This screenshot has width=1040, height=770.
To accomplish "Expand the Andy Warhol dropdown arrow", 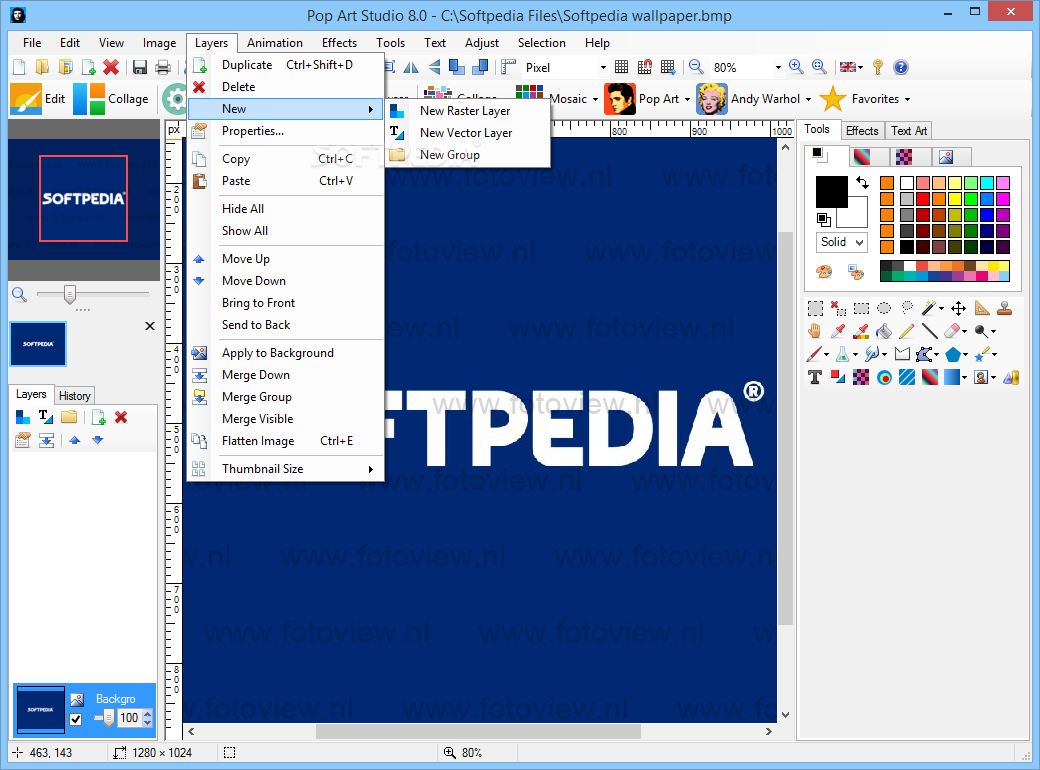I will [x=809, y=99].
